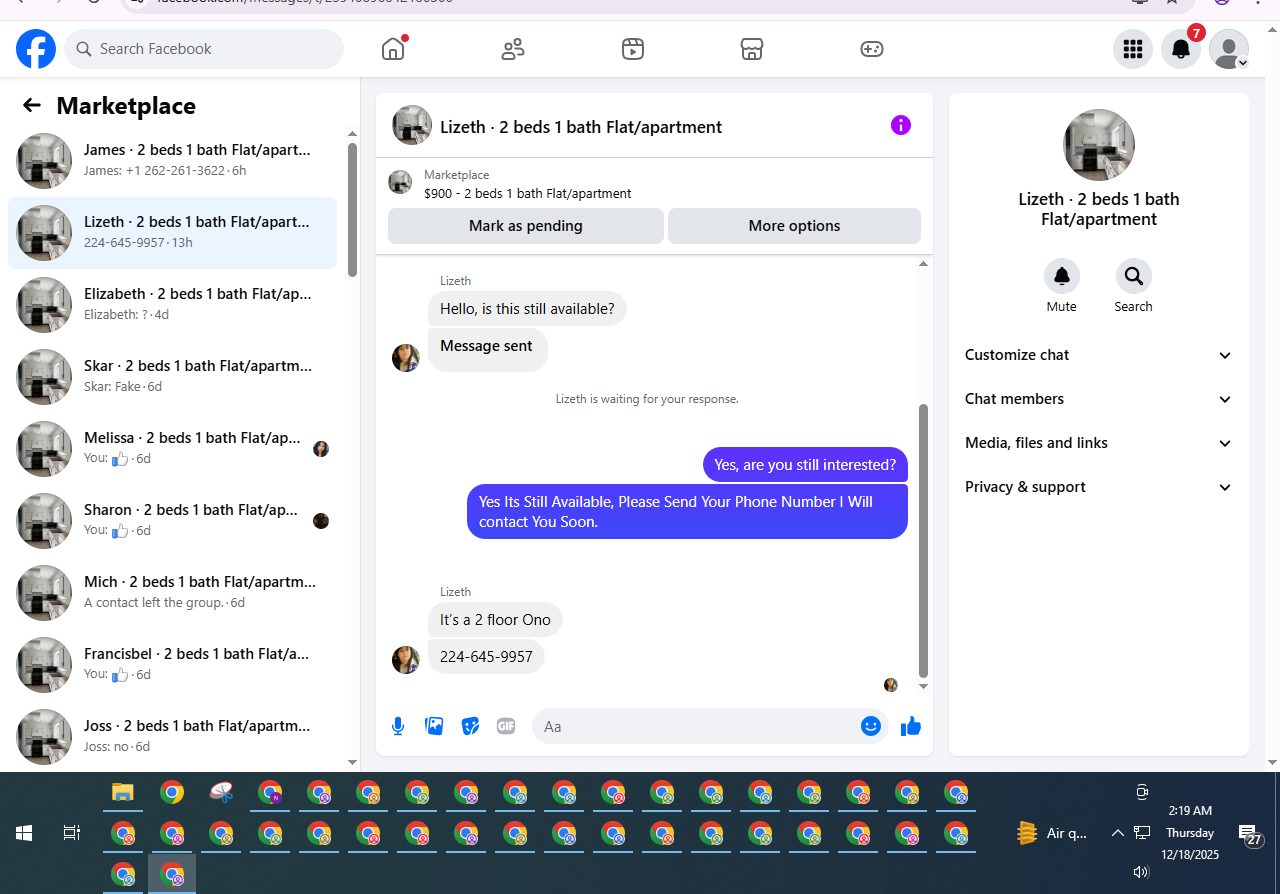Expand Customize chat section
This screenshot has width=1280, height=894.
click(1099, 355)
